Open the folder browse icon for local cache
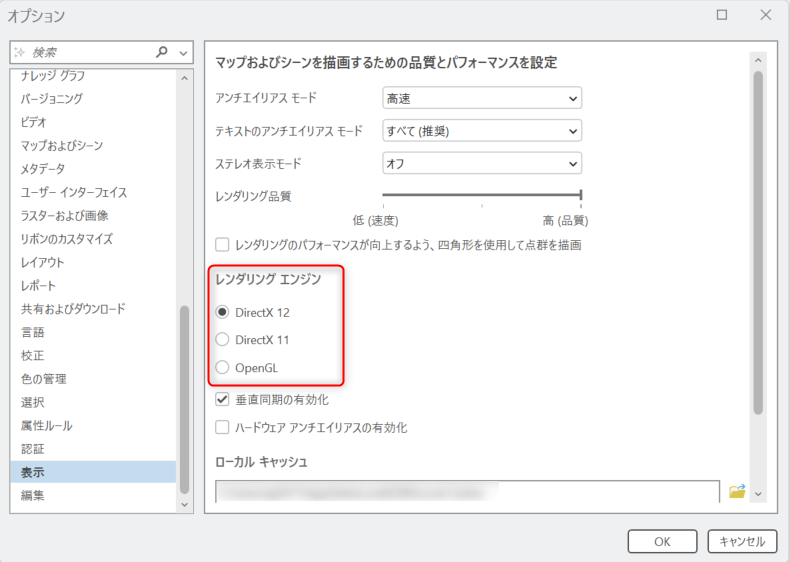The image size is (790, 562). click(737, 491)
